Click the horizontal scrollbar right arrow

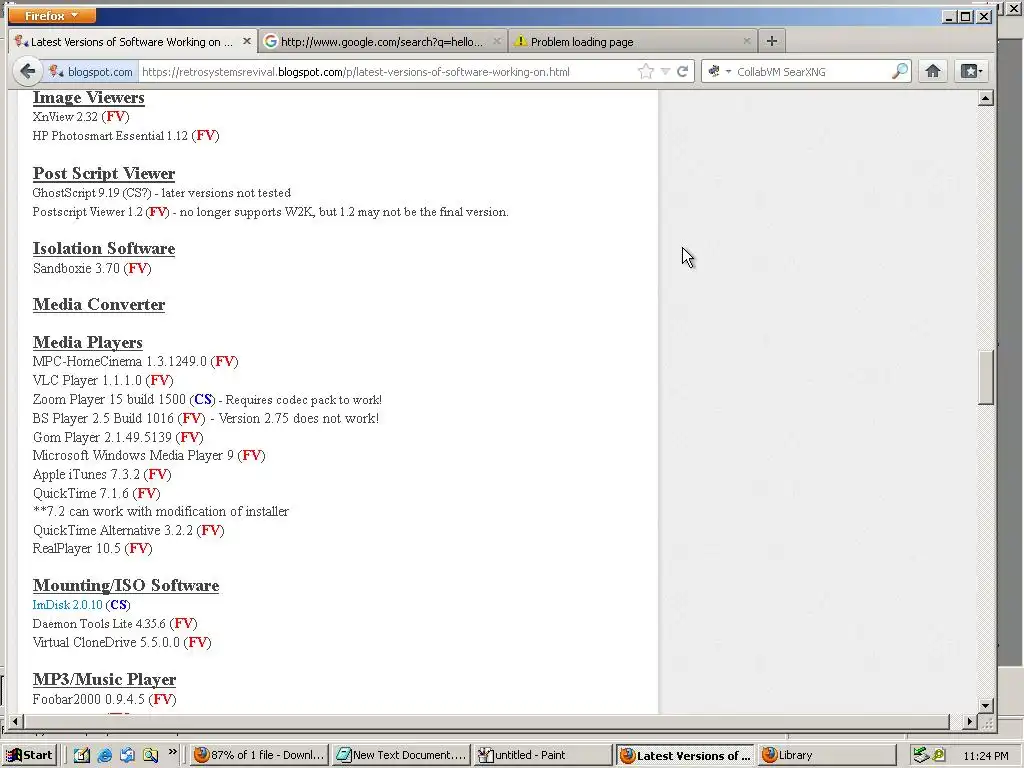pos(970,722)
